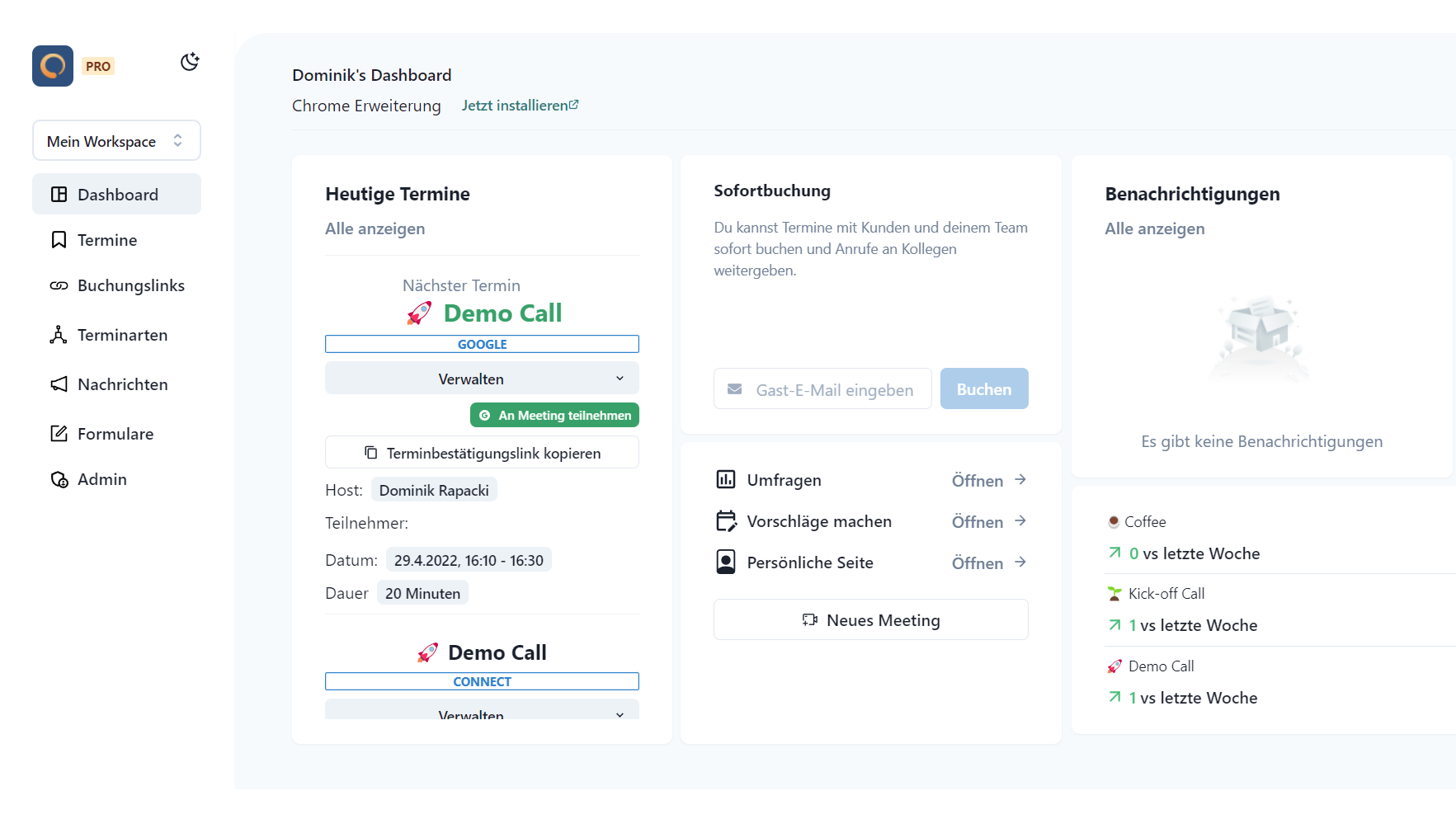
Task: Select the Umfragen bar chart icon
Action: (726, 479)
